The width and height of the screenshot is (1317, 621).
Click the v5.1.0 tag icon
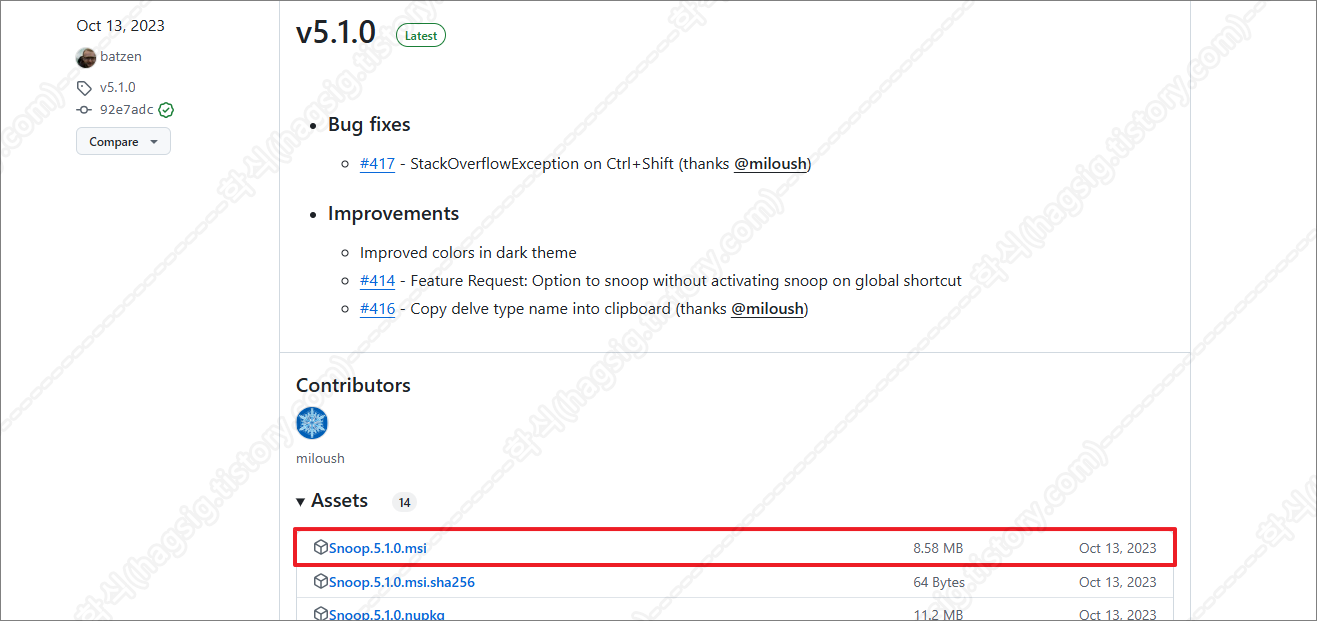85,87
